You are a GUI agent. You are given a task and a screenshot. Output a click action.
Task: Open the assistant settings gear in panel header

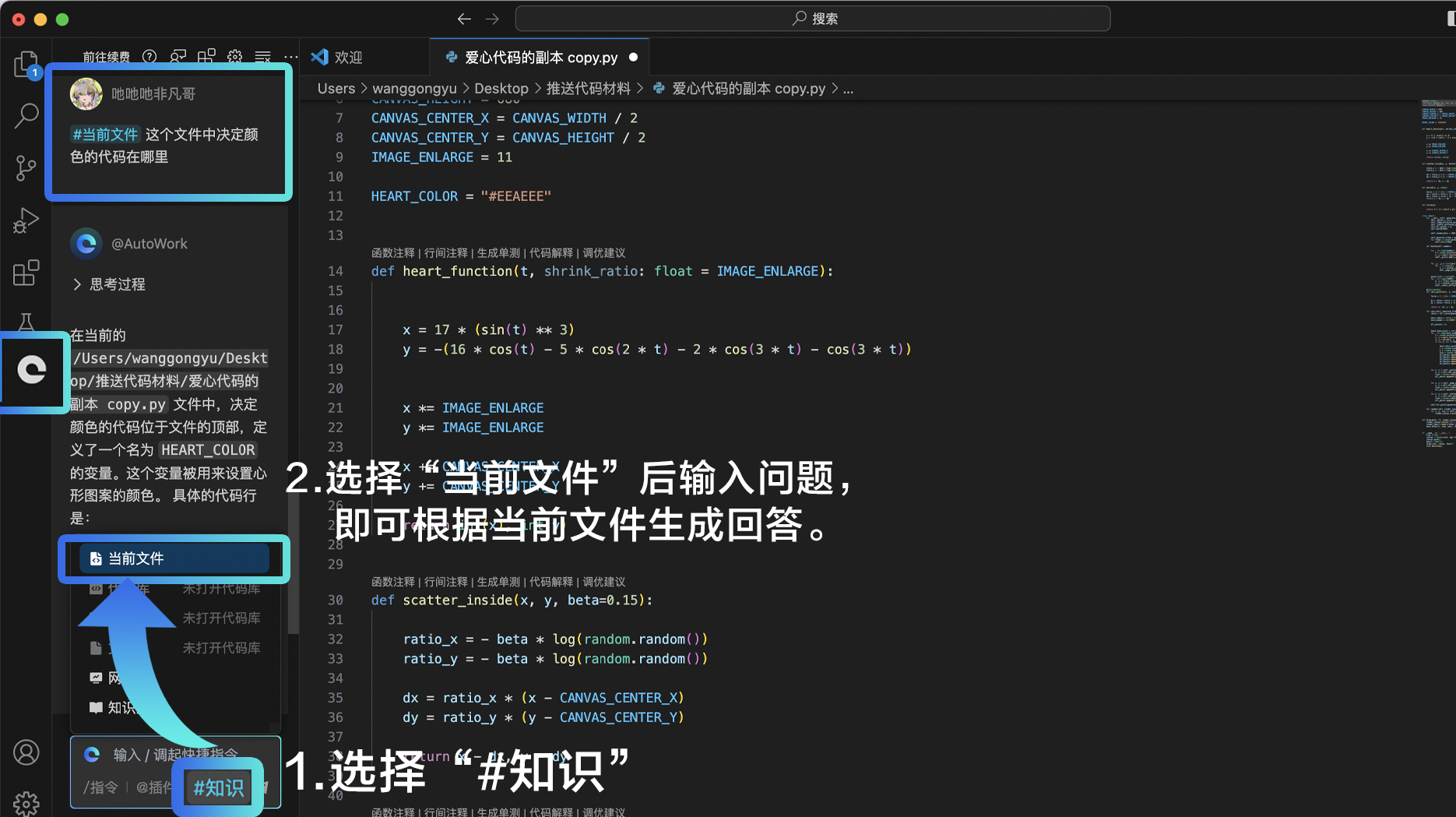tap(234, 57)
